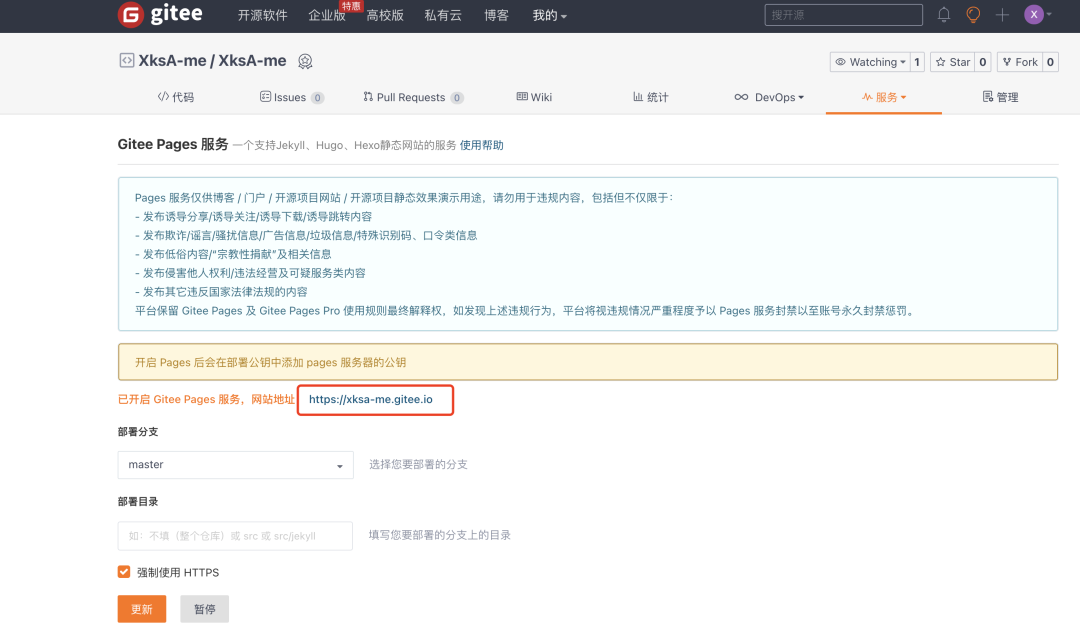The width and height of the screenshot is (1080, 636).
Task: Open the 我的 menu
Action: [549, 15]
